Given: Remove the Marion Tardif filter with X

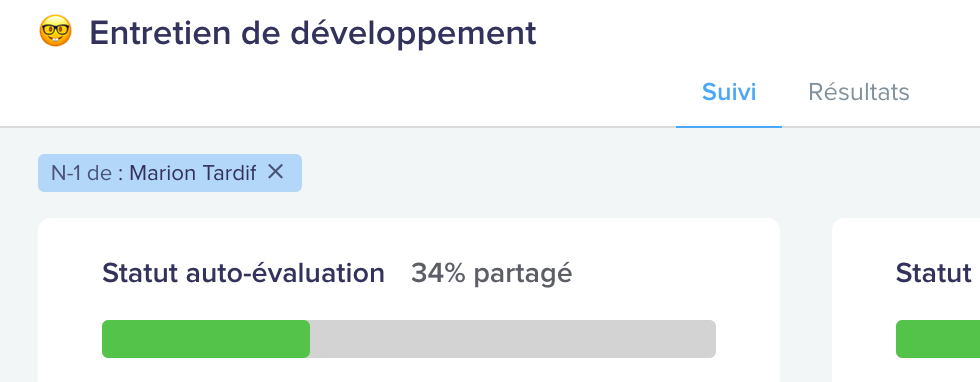Looking at the screenshot, I should (276, 171).
